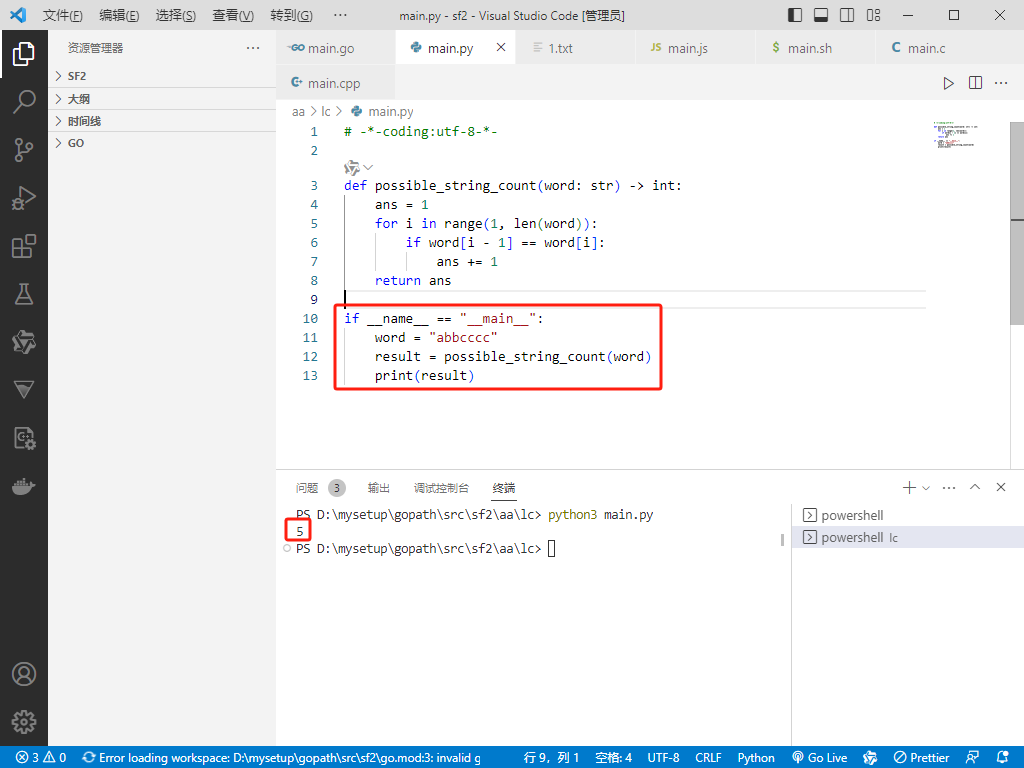1024x768 pixels.
Task: Expand the 大纲 outline section
Action: [162, 99]
